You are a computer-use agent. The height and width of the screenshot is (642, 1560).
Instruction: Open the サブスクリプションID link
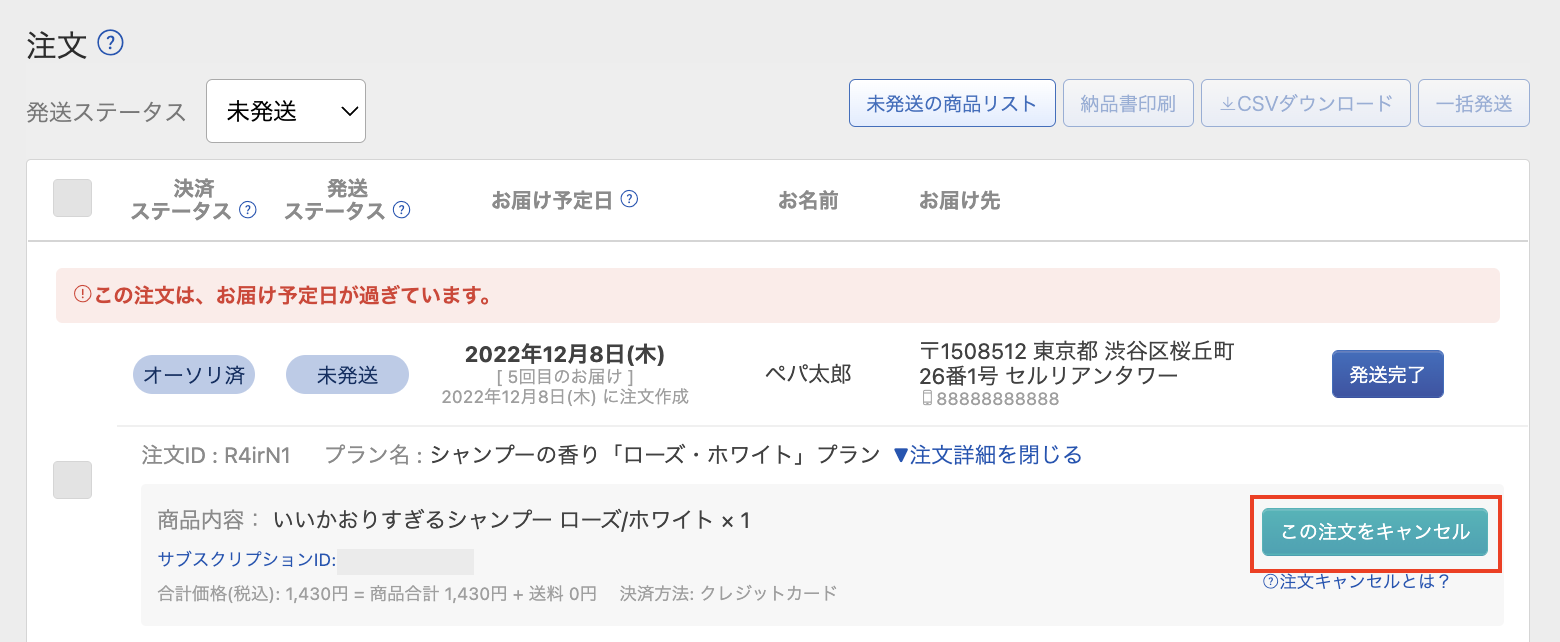pyautogui.click(x=247, y=560)
